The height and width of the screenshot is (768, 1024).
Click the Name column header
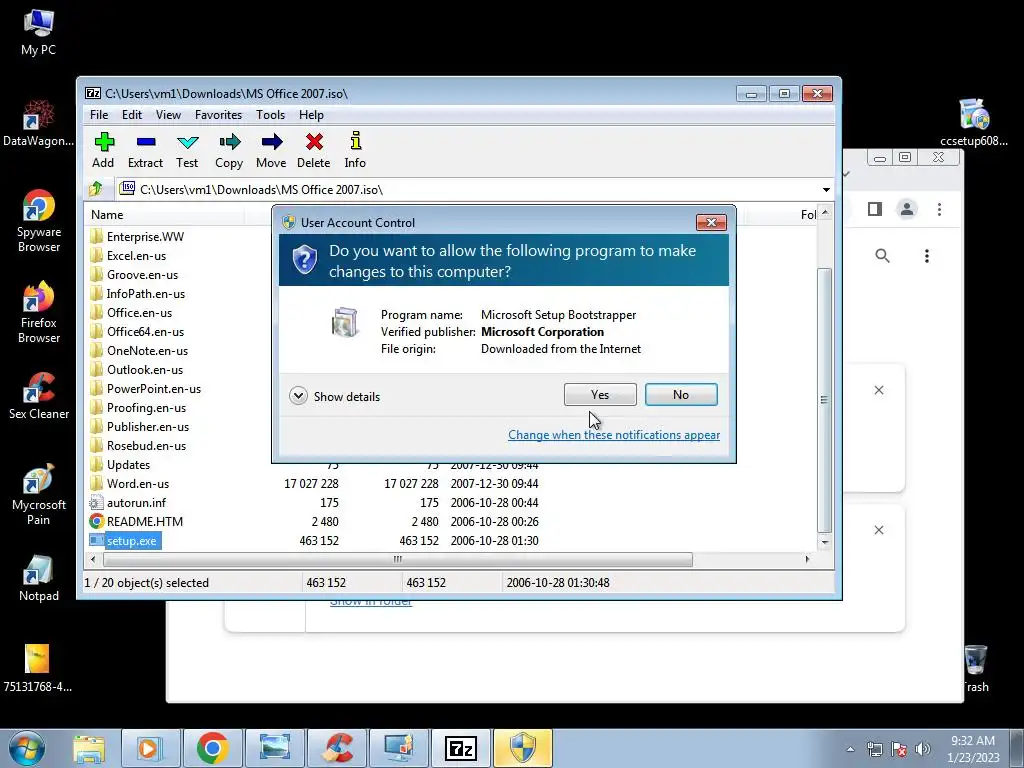[165, 215]
